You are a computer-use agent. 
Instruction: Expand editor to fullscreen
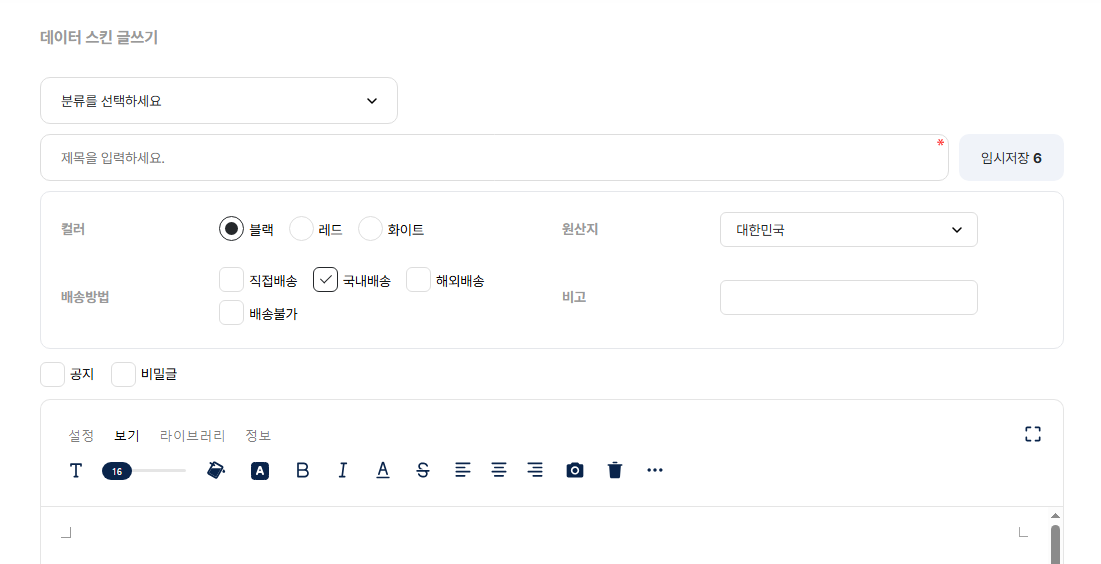click(1033, 434)
